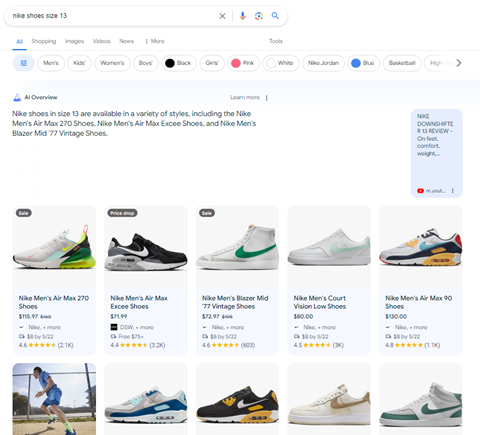
Task: Click the $130.00 price text
Action: 396,316
